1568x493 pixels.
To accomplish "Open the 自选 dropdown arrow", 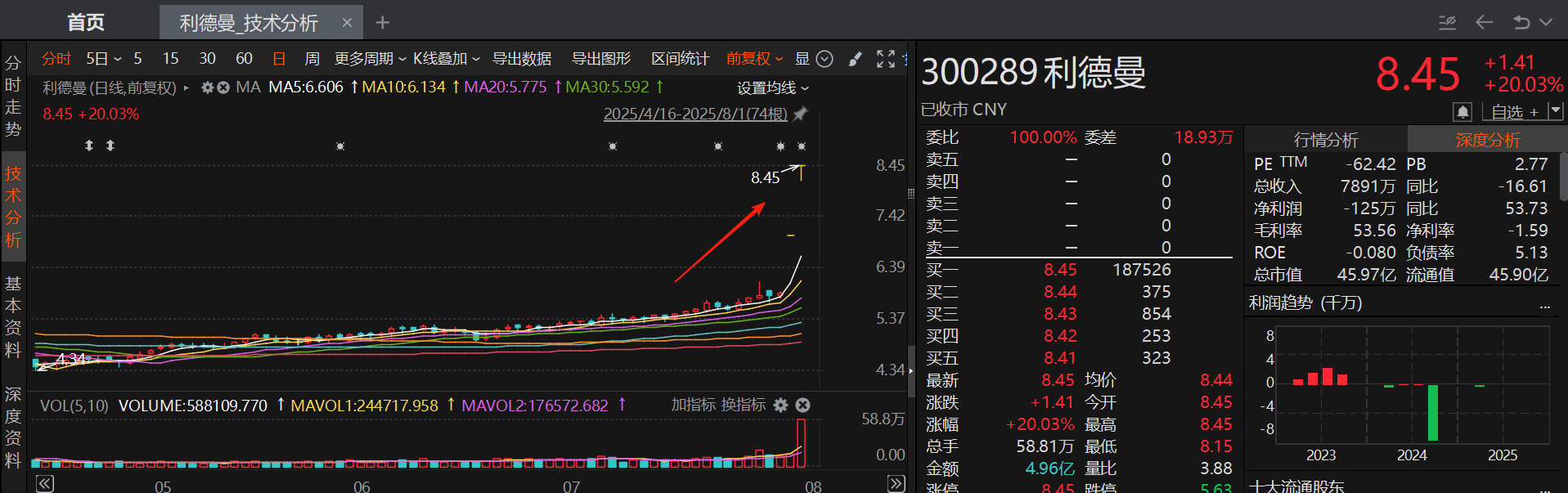I will 1556,110.
